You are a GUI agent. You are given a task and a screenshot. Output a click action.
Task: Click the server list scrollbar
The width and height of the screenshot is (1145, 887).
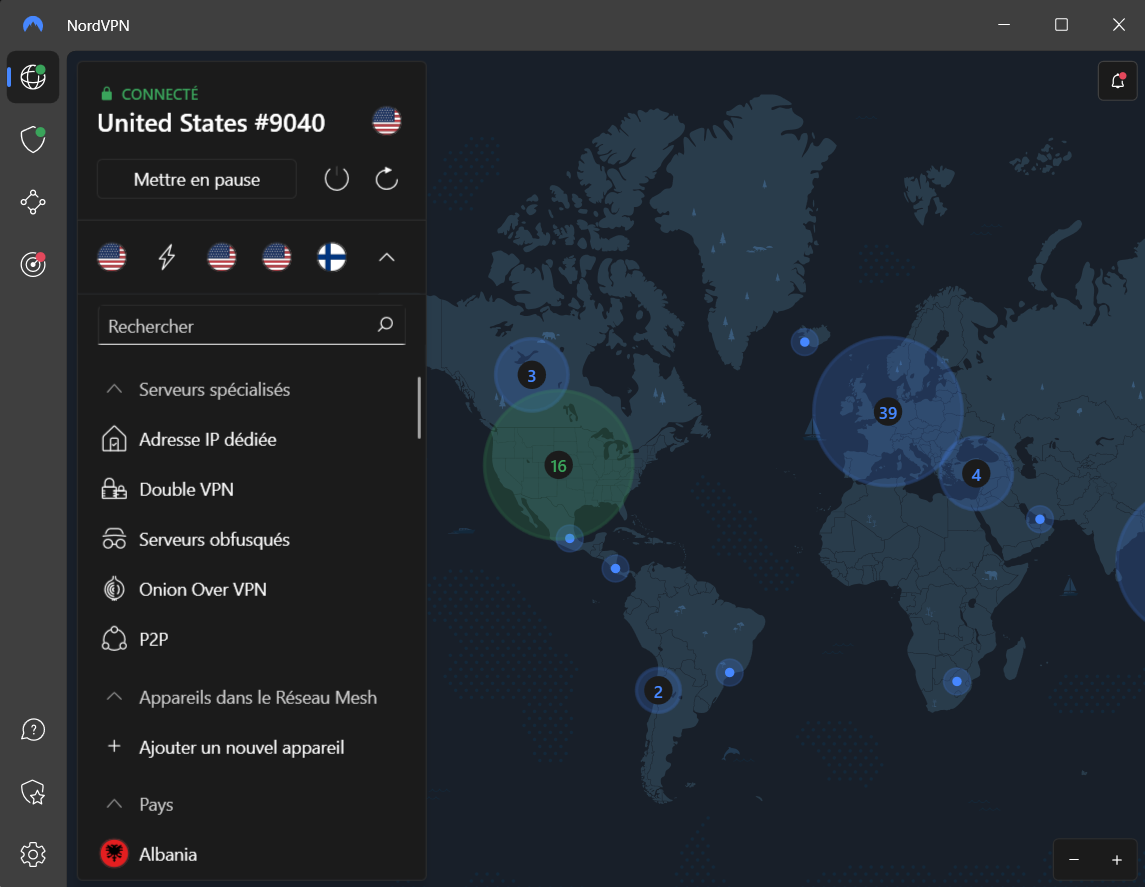[x=419, y=407]
